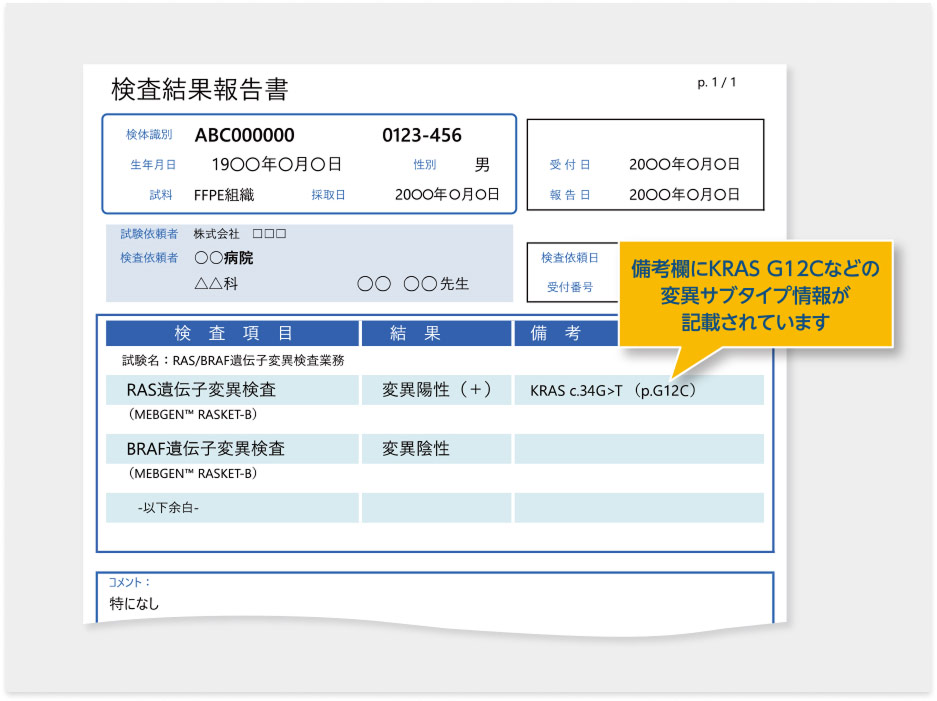
Task: Click the 検査結果報告書 report title
Action: [x=199, y=90]
